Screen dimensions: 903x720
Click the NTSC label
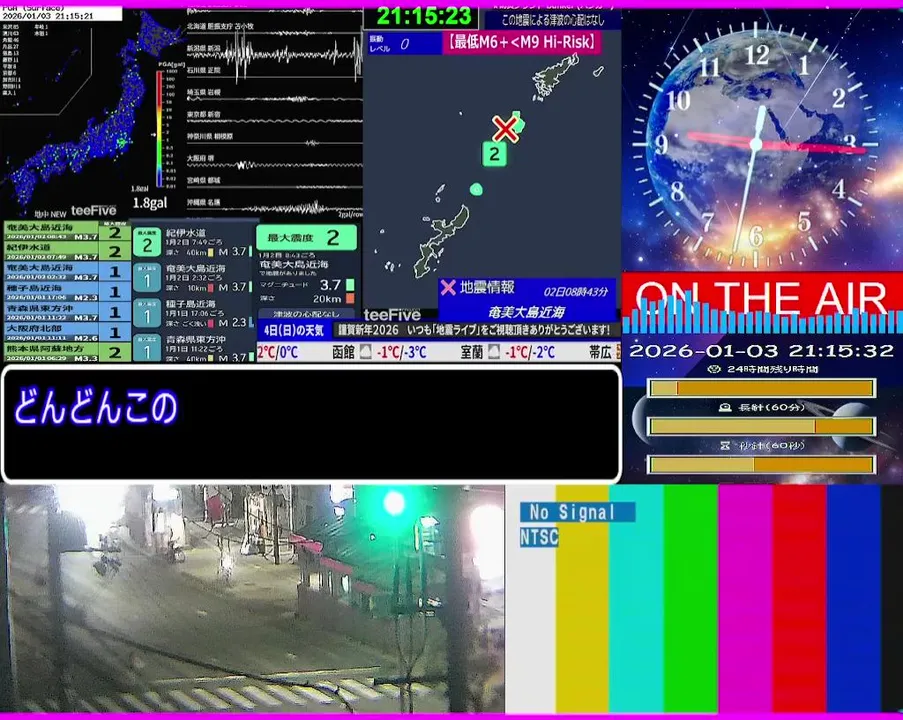(x=539, y=537)
